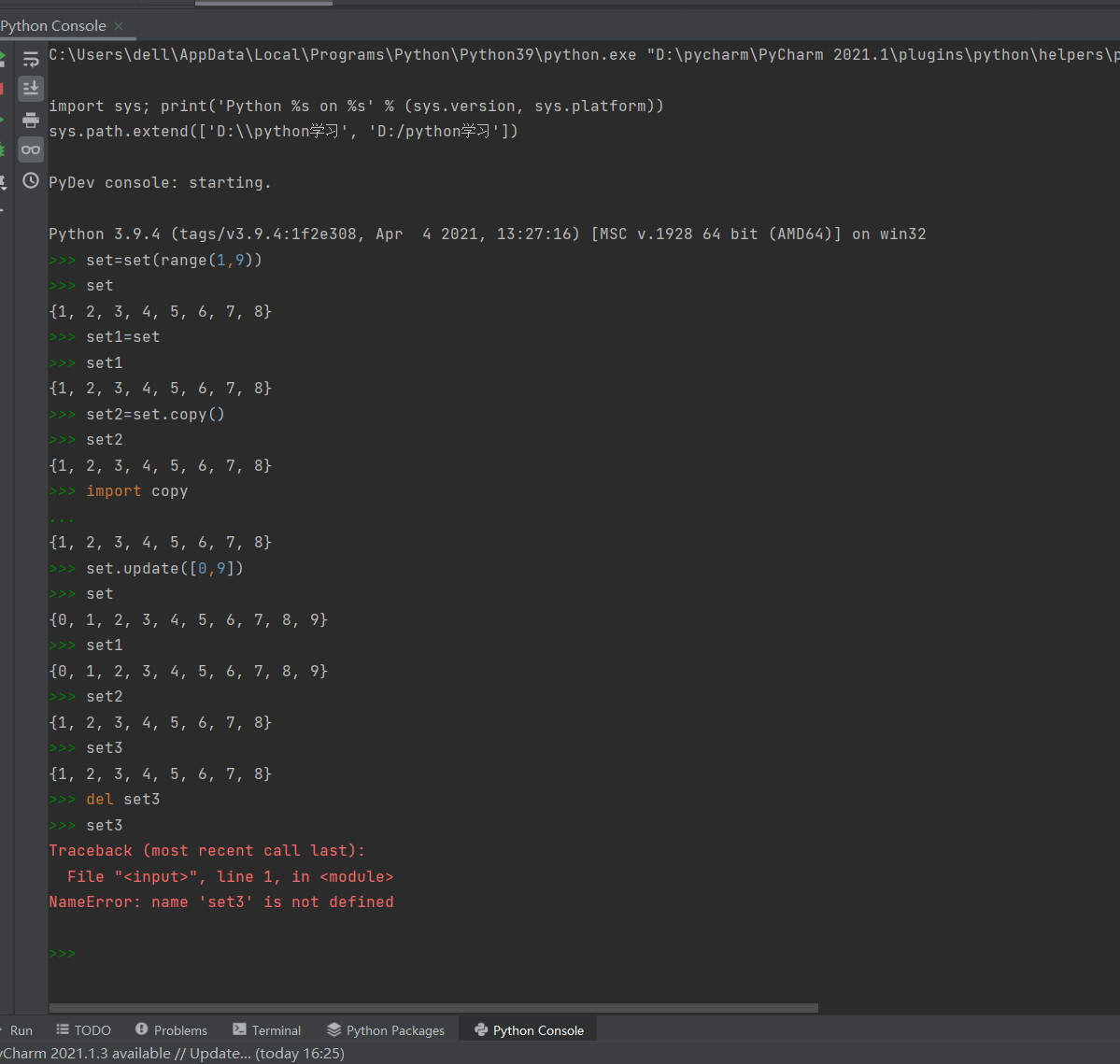
Task: Click the green attach debugger bug icon
Action: [3, 149]
